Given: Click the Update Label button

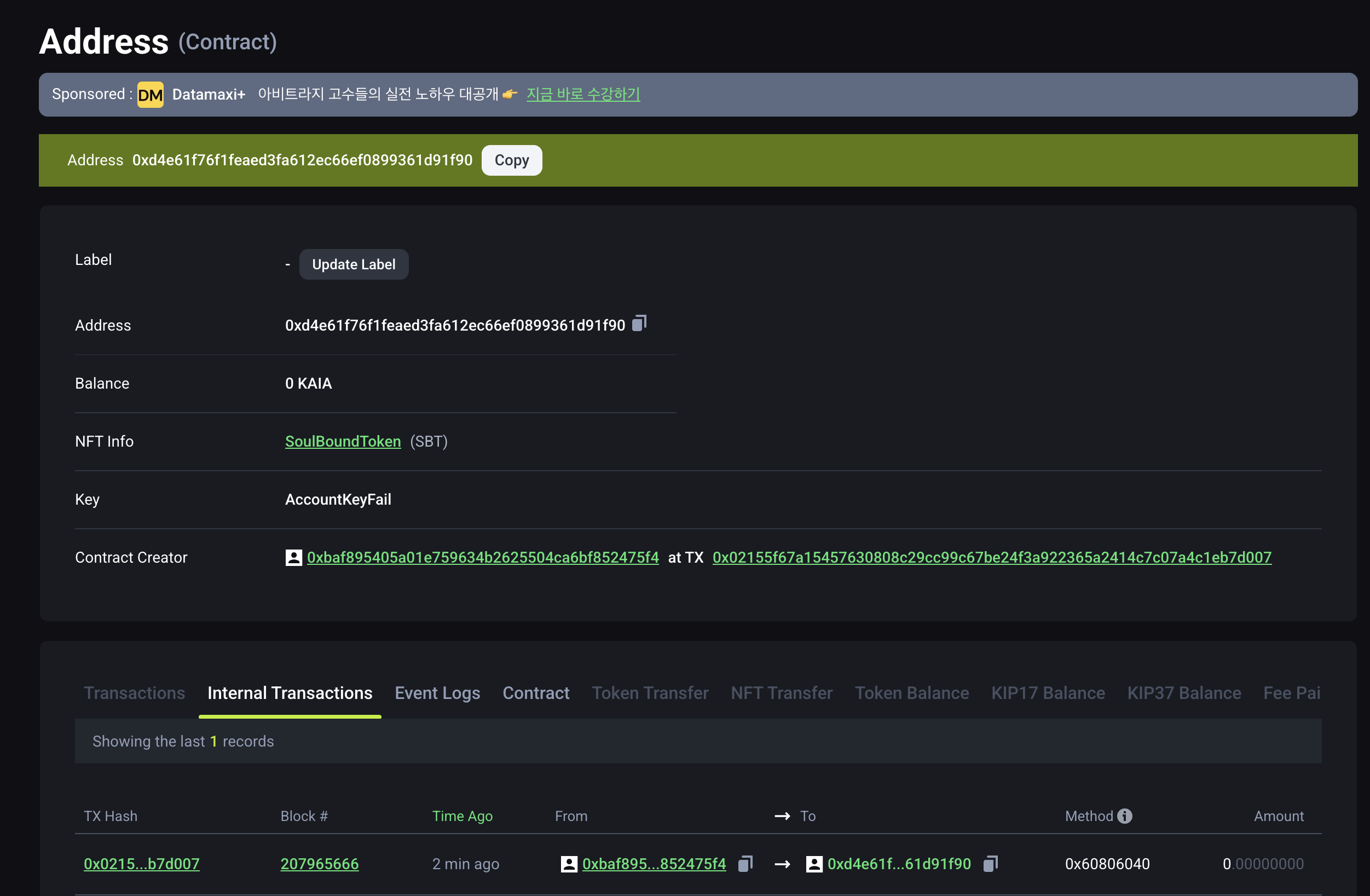Looking at the screenshot, I should (354, 264).
